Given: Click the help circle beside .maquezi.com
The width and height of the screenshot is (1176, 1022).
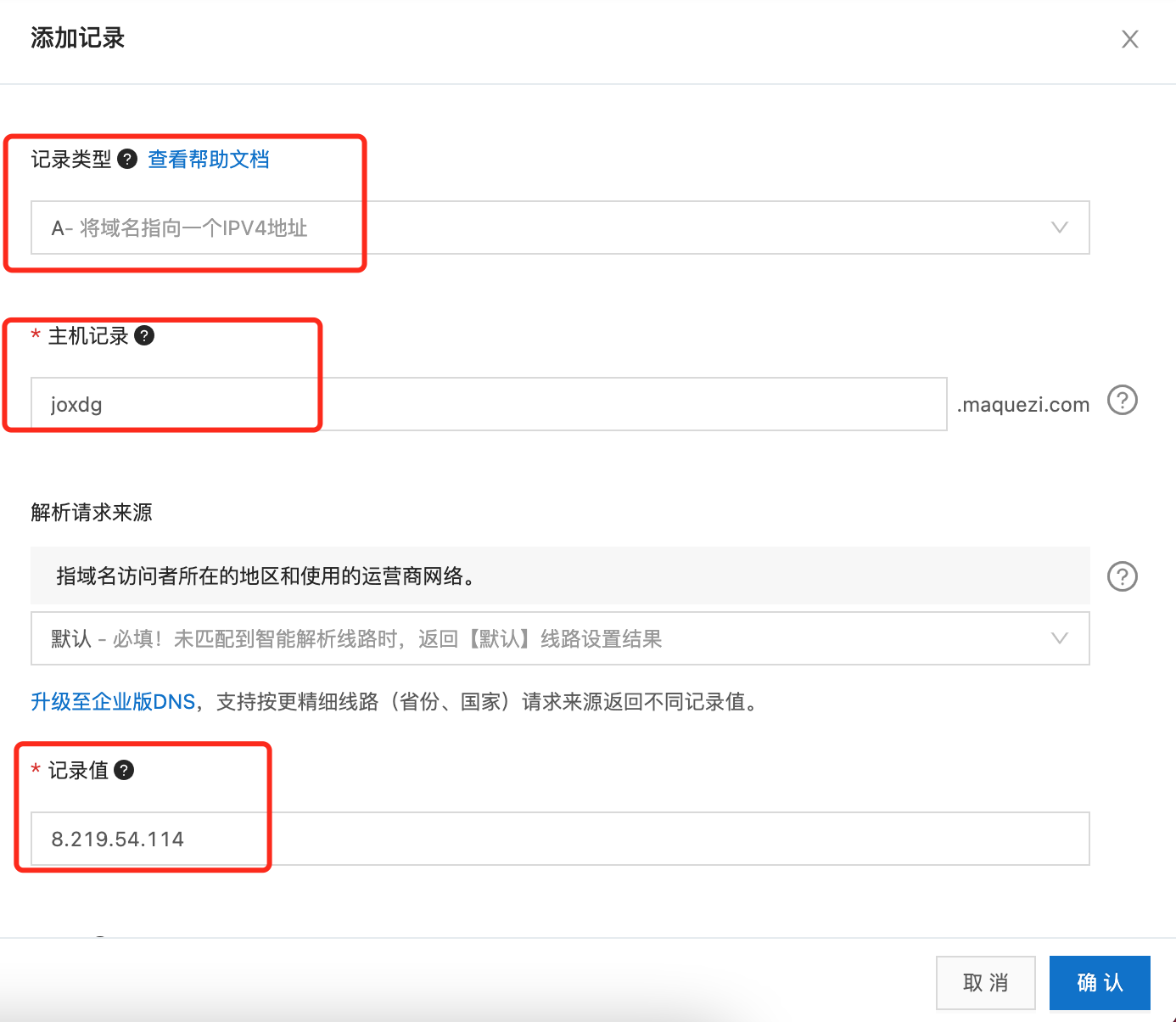Looking at the screenshot, I should tap(1123, 400).
